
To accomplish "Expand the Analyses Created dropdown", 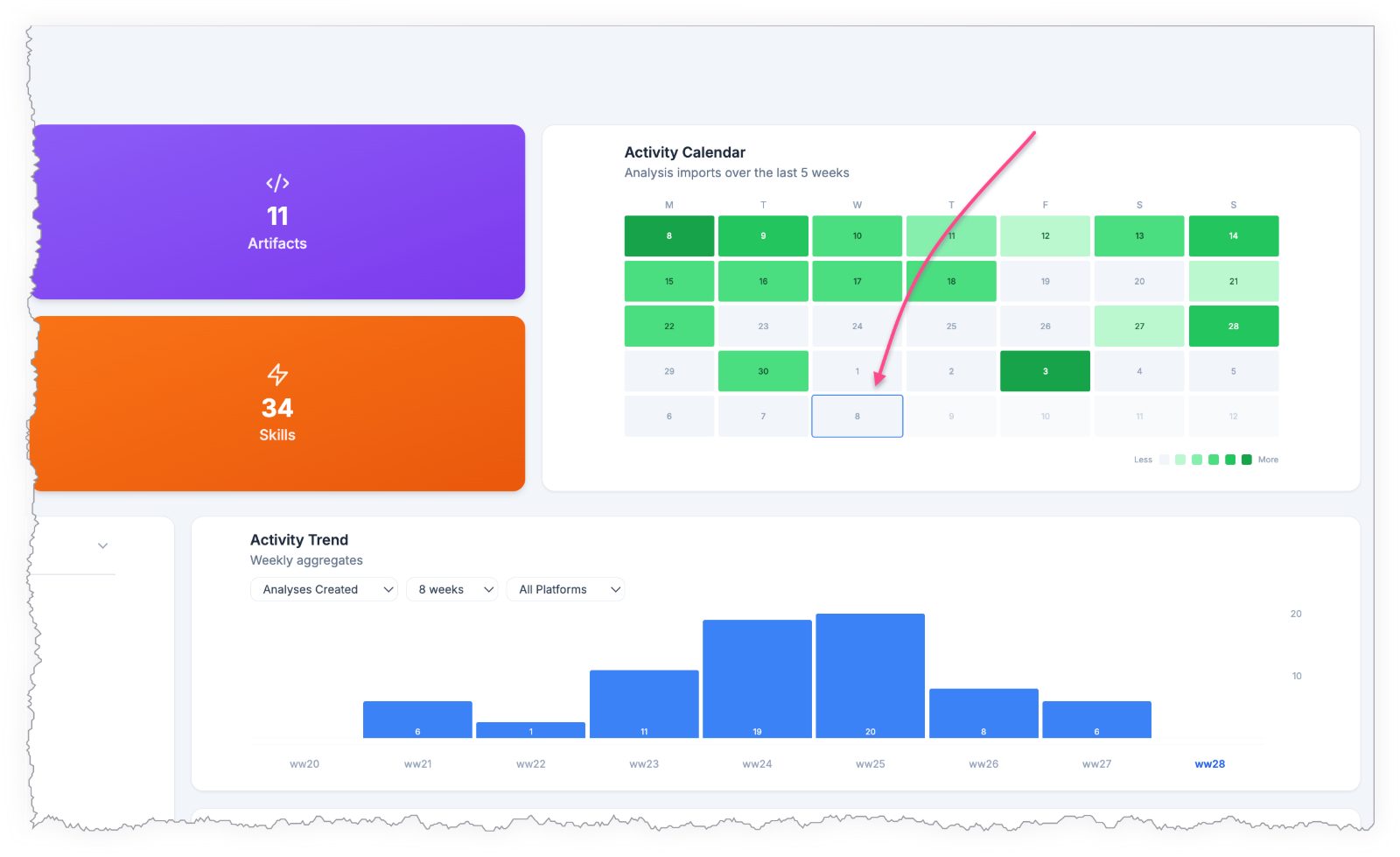I will click(324, 589).
